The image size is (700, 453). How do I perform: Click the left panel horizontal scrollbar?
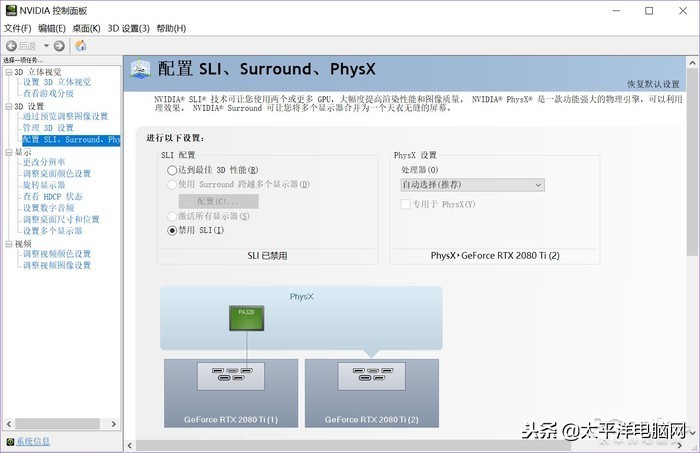60,424
